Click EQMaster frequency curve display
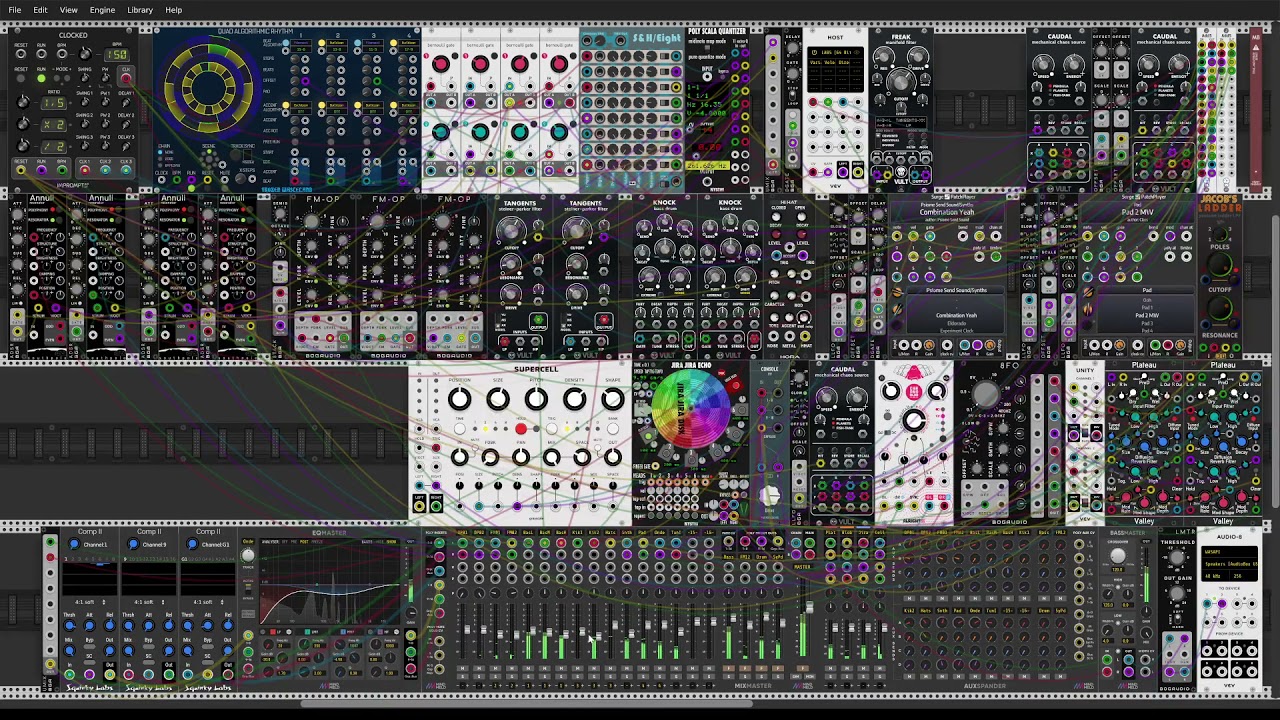 330,585
